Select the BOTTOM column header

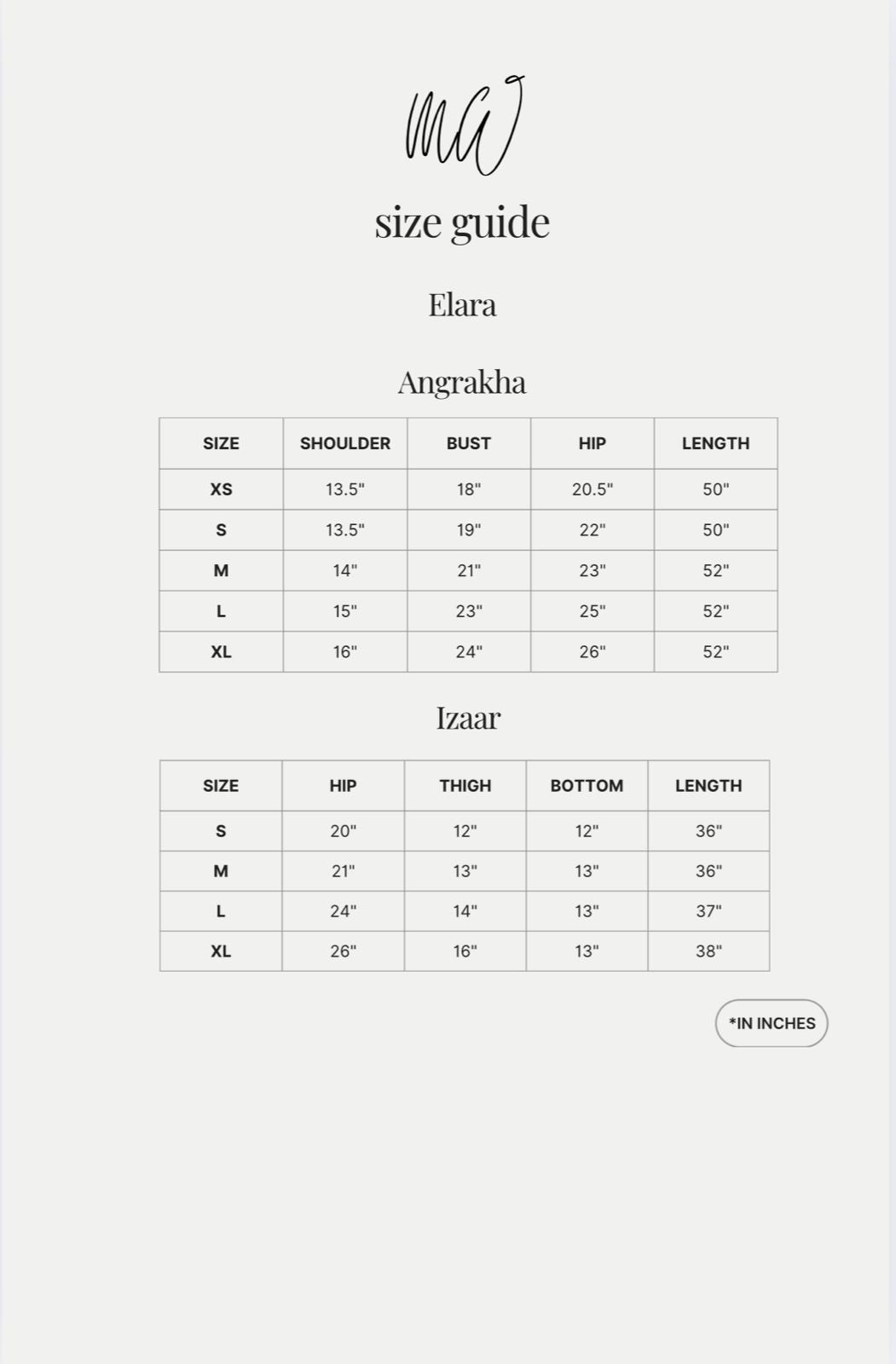pos(587,786)
